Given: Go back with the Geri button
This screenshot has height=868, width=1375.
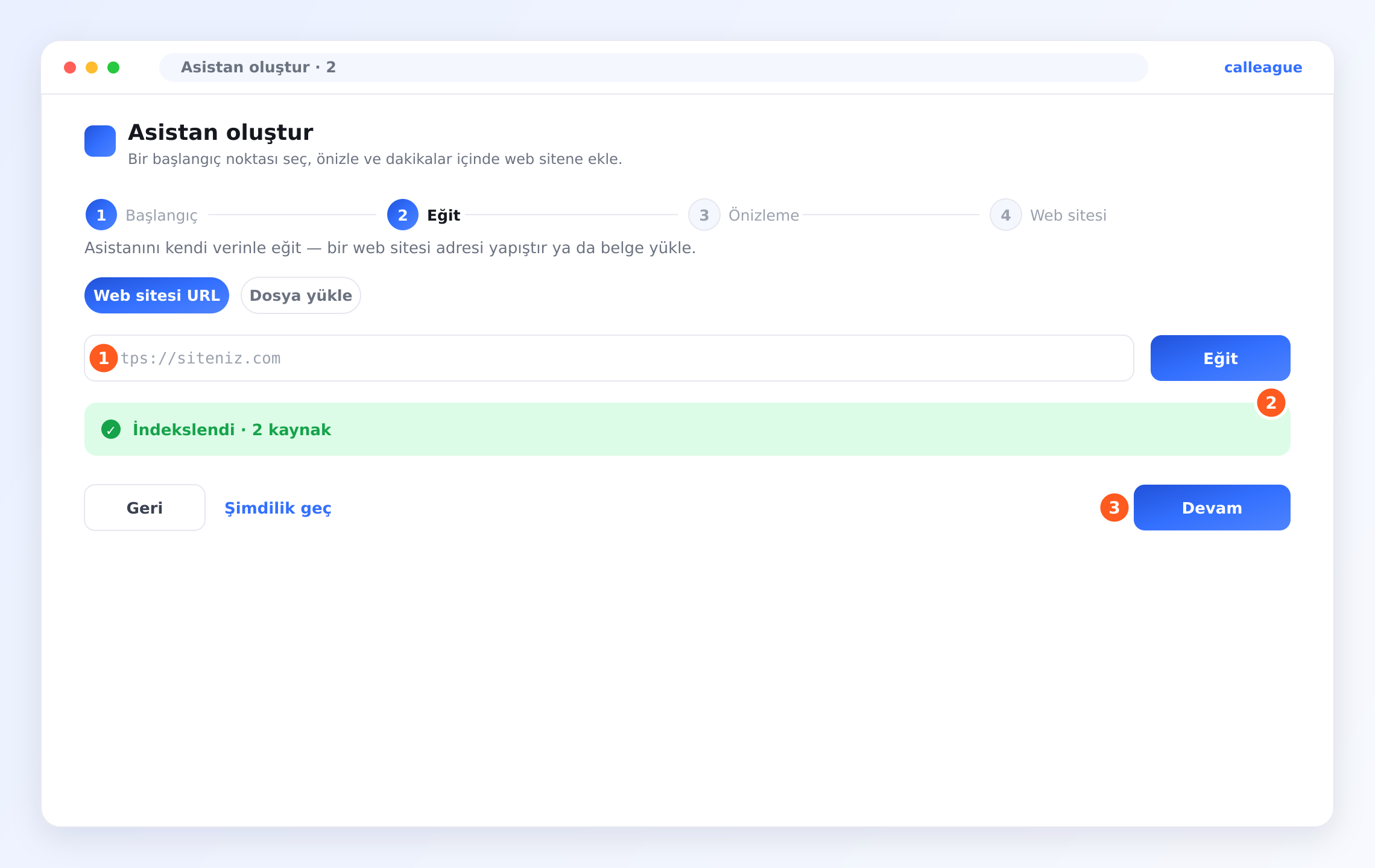Looking at the screenshot, I should click(x=145, y=508).
